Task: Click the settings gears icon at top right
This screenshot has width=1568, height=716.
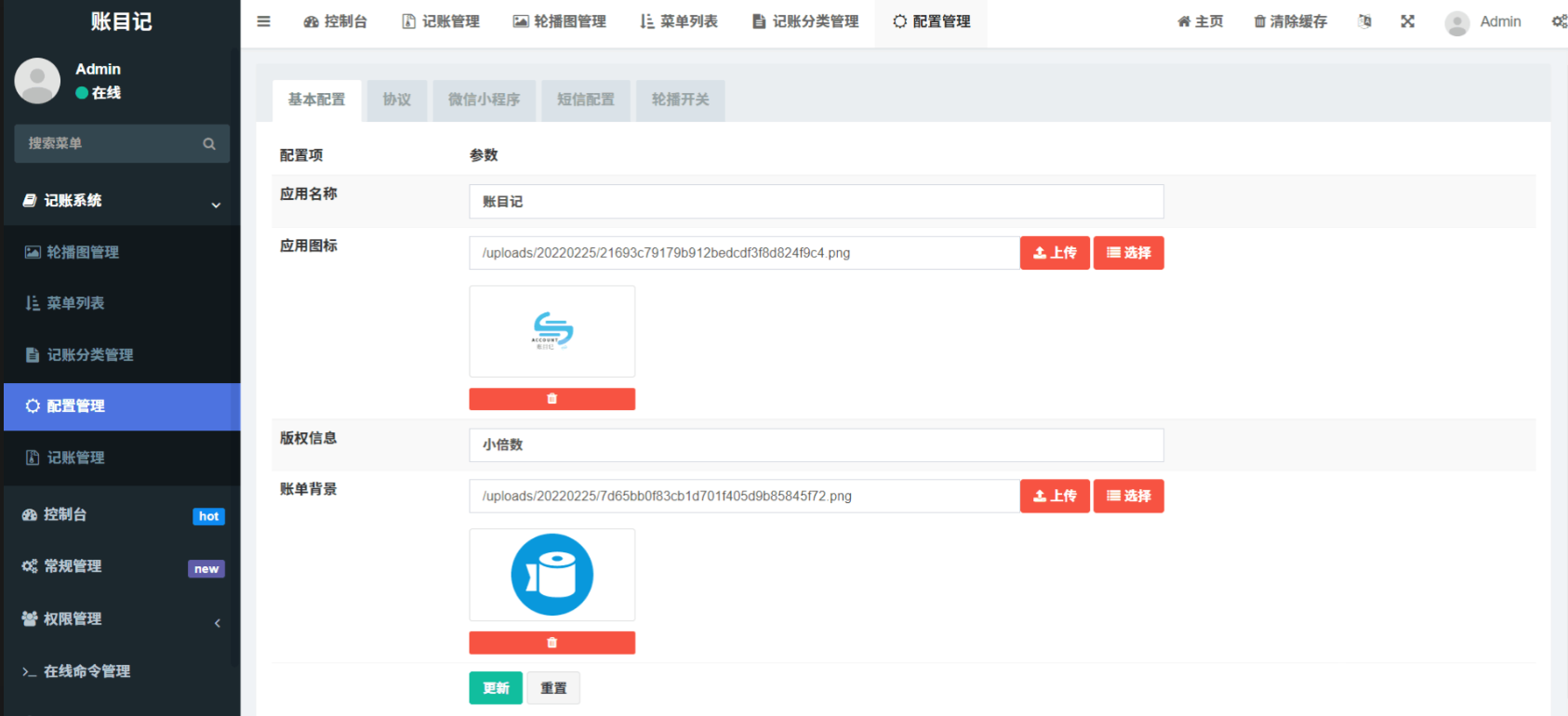Action: pyautogui.click(x=1559, y=21)
